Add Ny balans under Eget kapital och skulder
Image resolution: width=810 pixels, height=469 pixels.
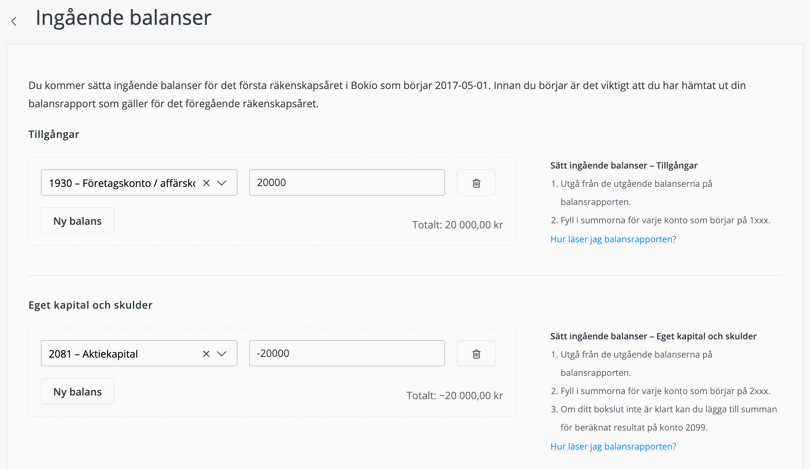[77, 392]
